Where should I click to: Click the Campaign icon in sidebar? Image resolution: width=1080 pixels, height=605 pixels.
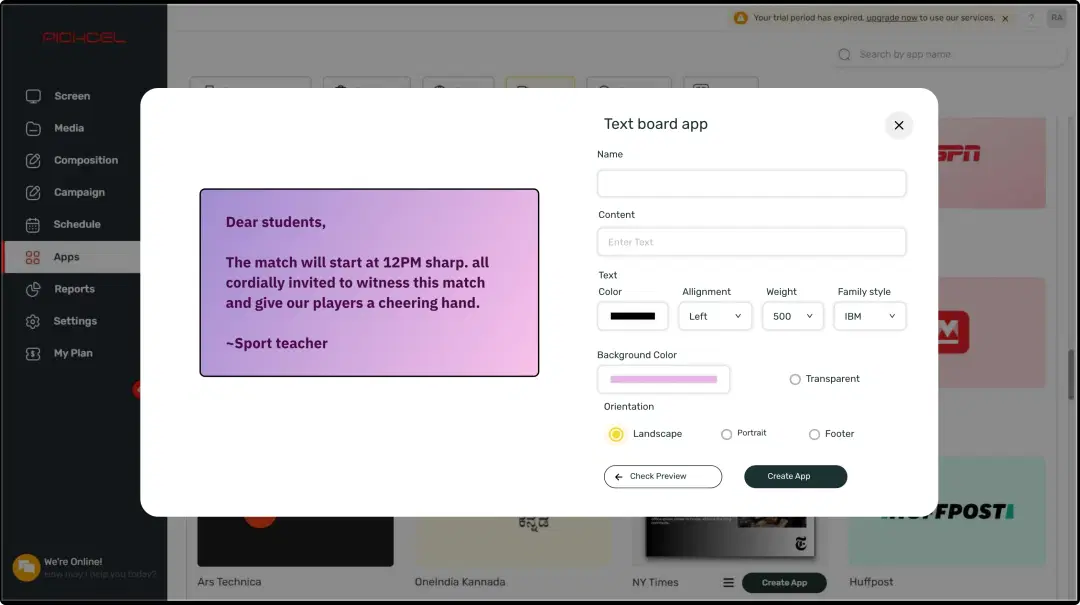(x=33, y=192)
